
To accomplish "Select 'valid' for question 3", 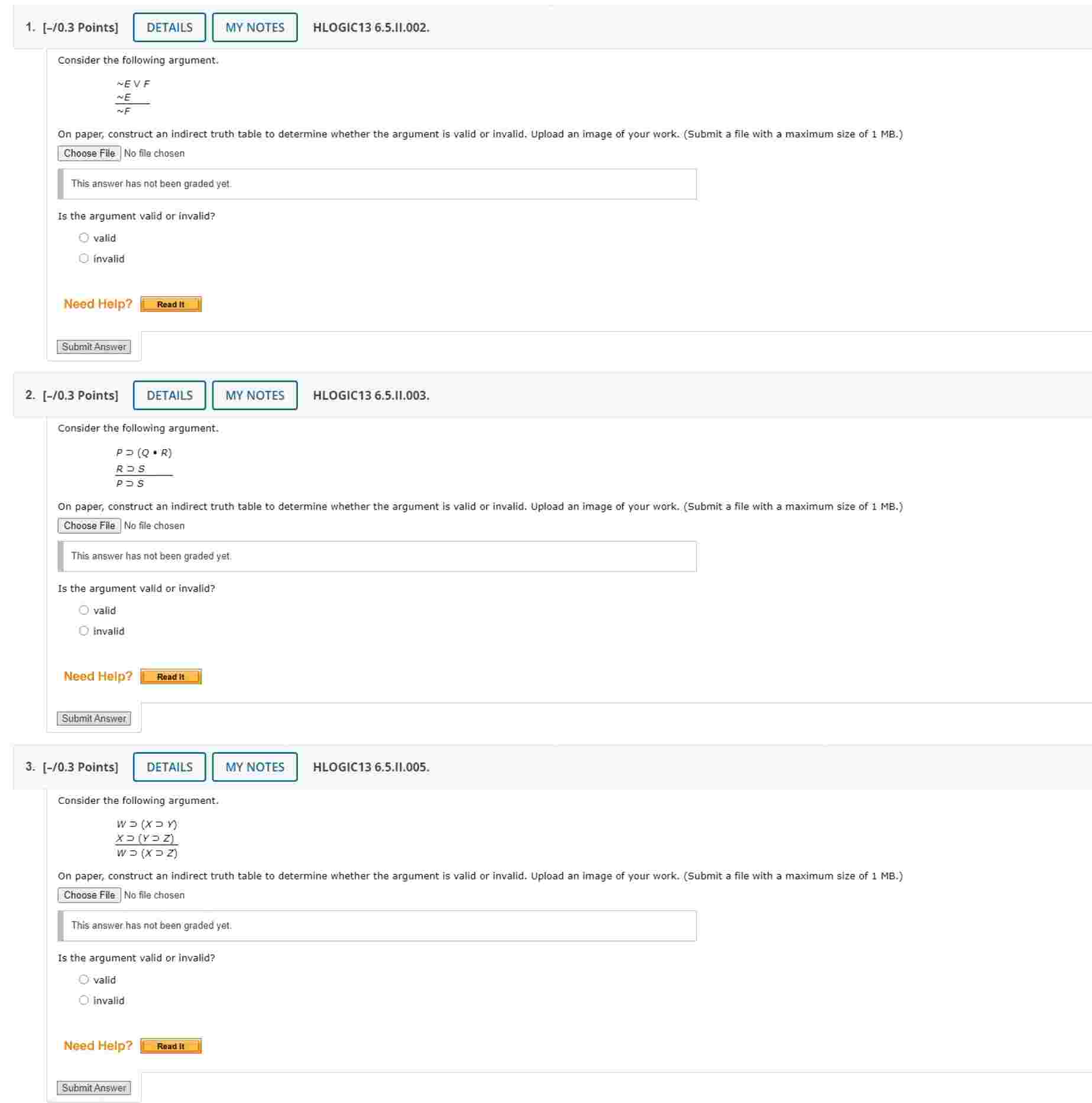I will click(84, 979).
